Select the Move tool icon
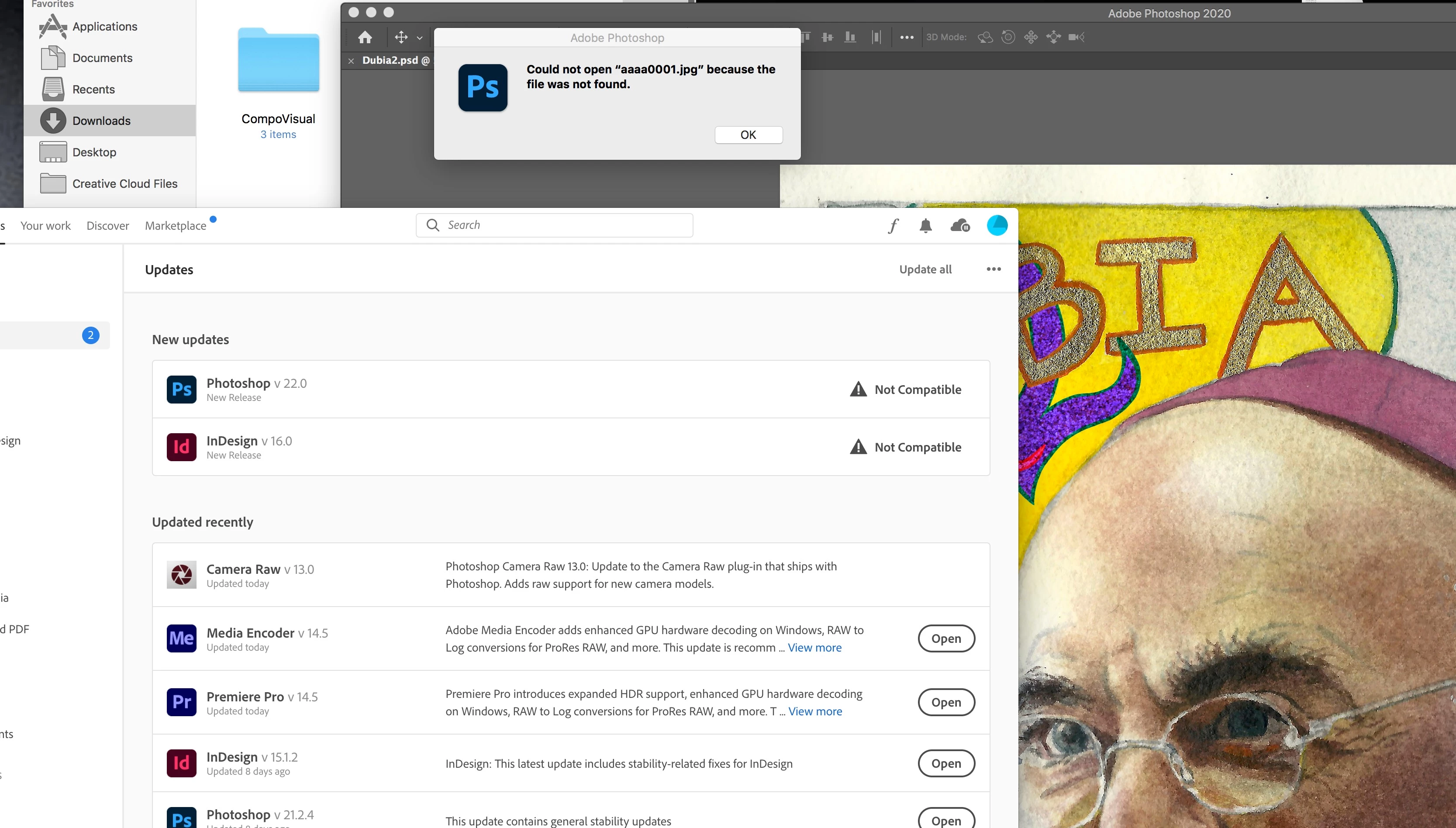Screen dimensions: 1456x828 [x=401, y=38]
